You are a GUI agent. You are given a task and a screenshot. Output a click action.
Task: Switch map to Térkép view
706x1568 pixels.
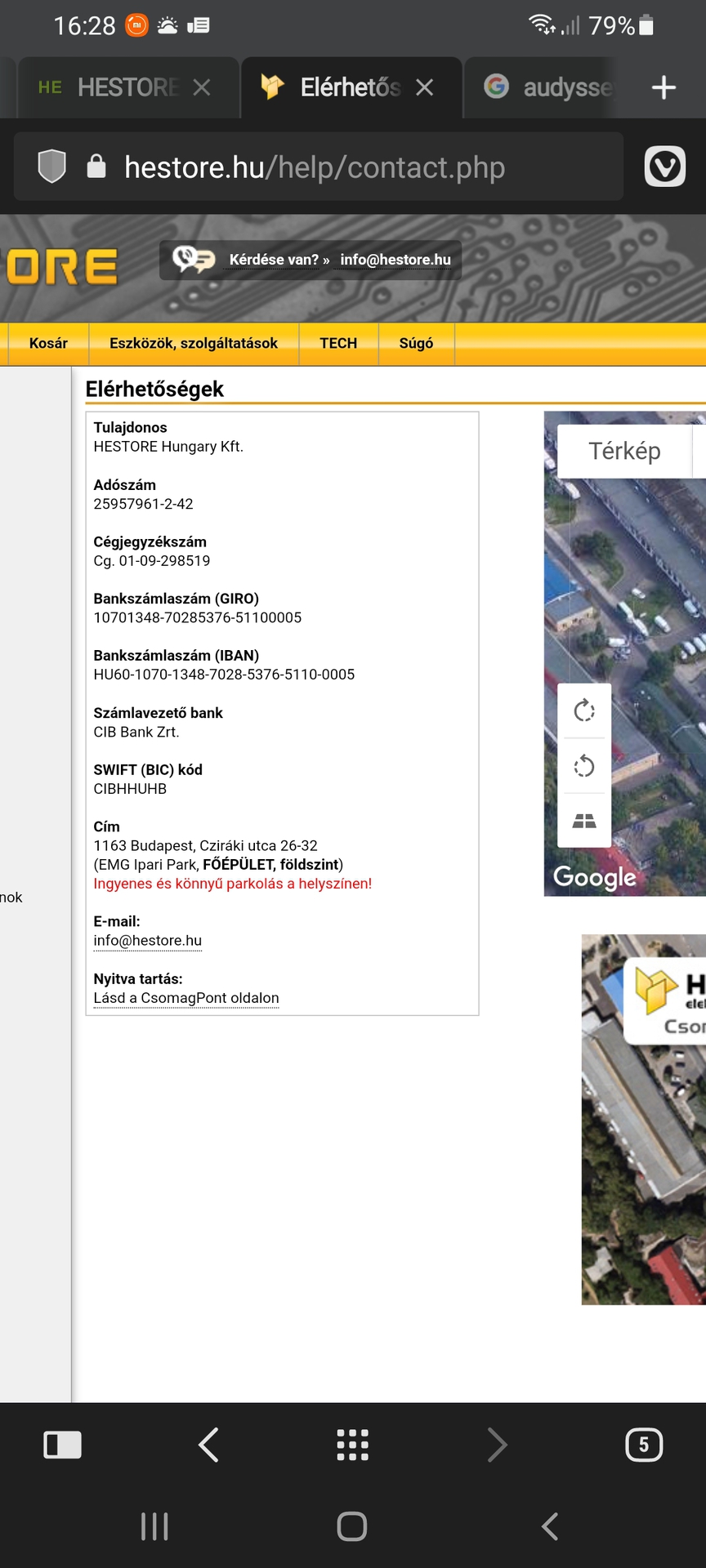[624, 451]
